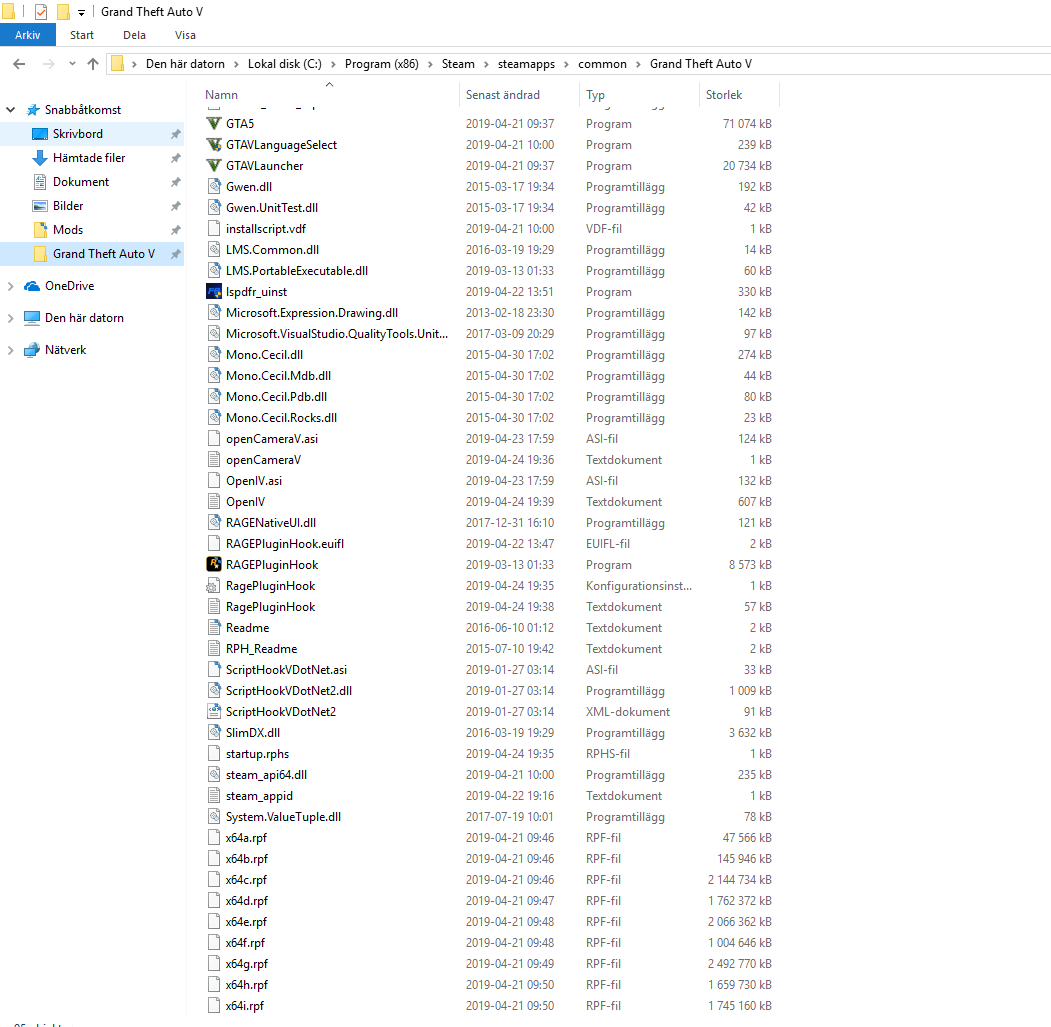Viewport: 1051px width, 1027px height.
Task: Expand the Den här datorn tree node
Action: (10, 318)
